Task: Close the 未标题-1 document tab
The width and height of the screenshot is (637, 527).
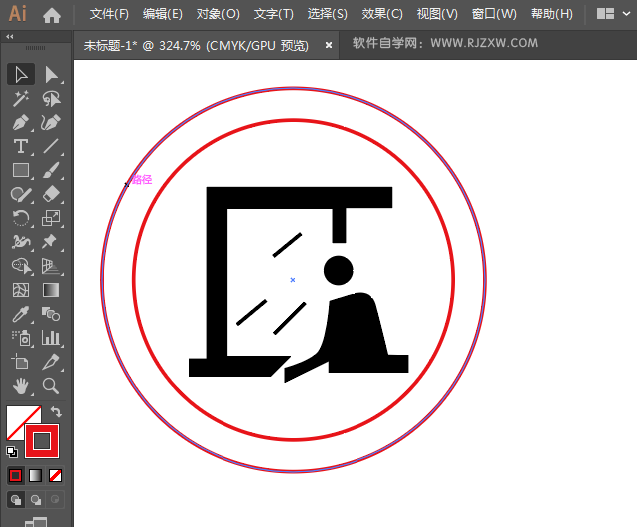Action: [x=328, y=45]
